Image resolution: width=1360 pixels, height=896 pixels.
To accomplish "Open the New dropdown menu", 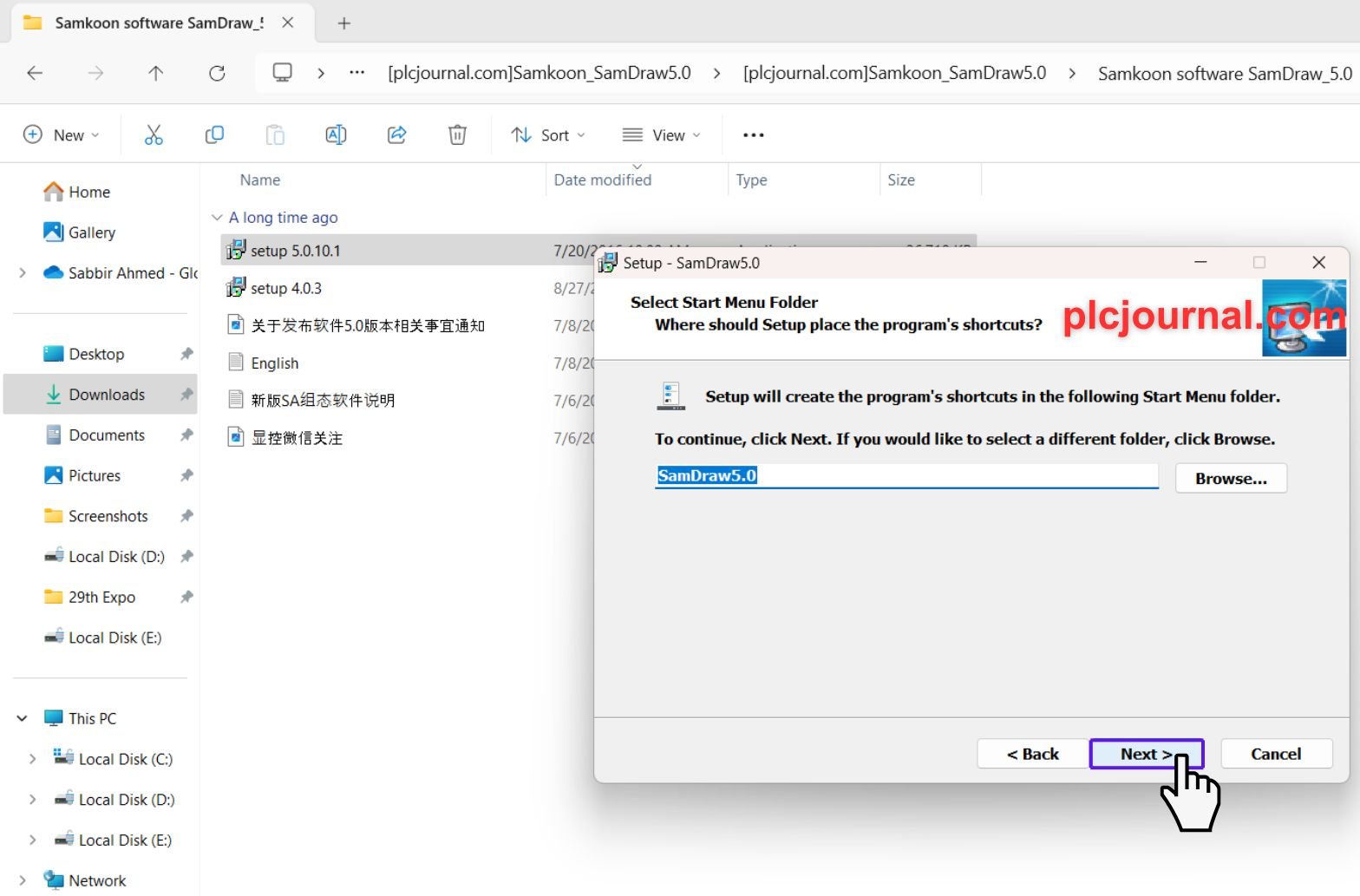I will click(x=61, y=134).
